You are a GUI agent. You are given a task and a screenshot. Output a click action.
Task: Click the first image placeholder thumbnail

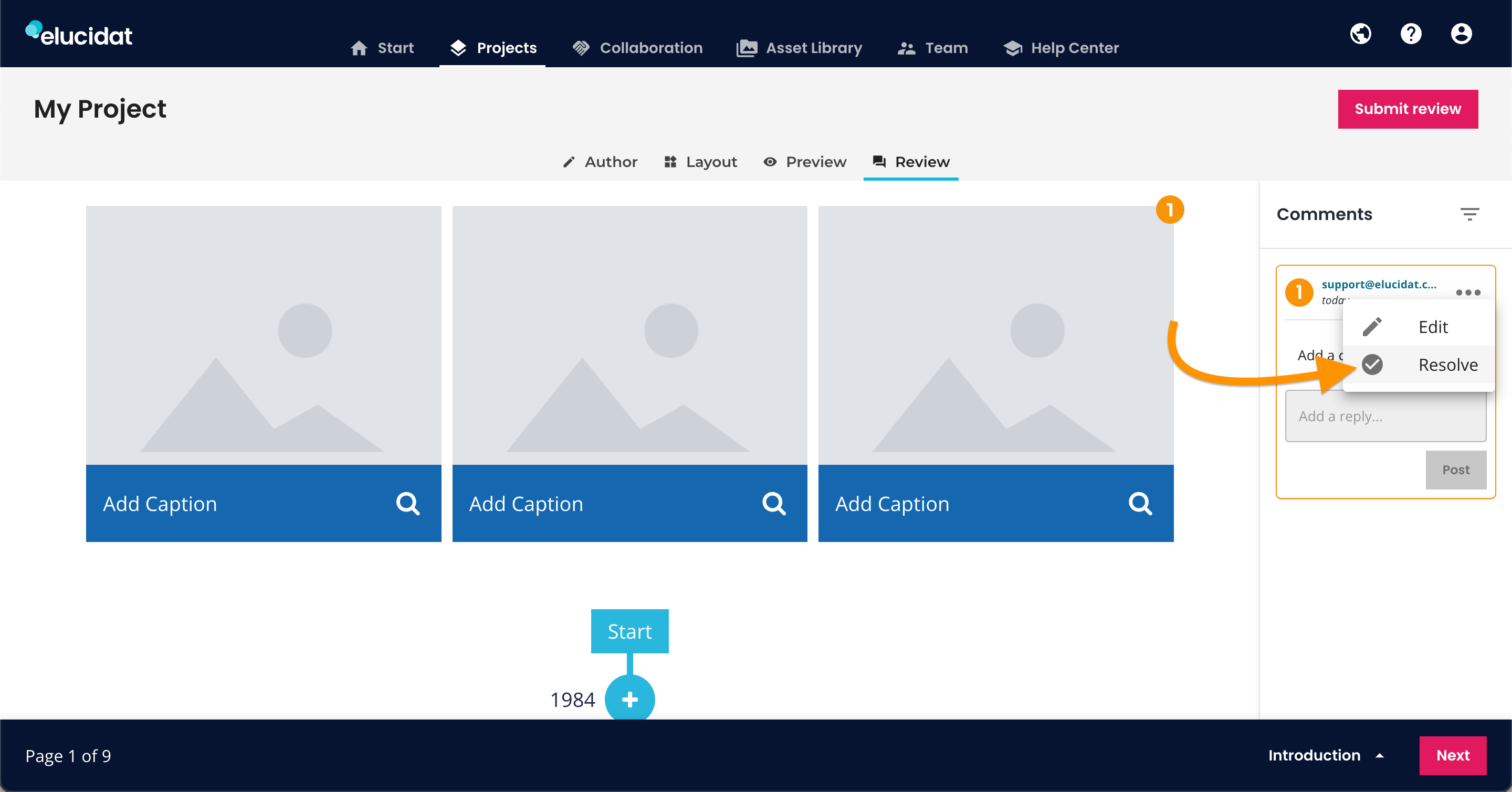click(264, 335)
